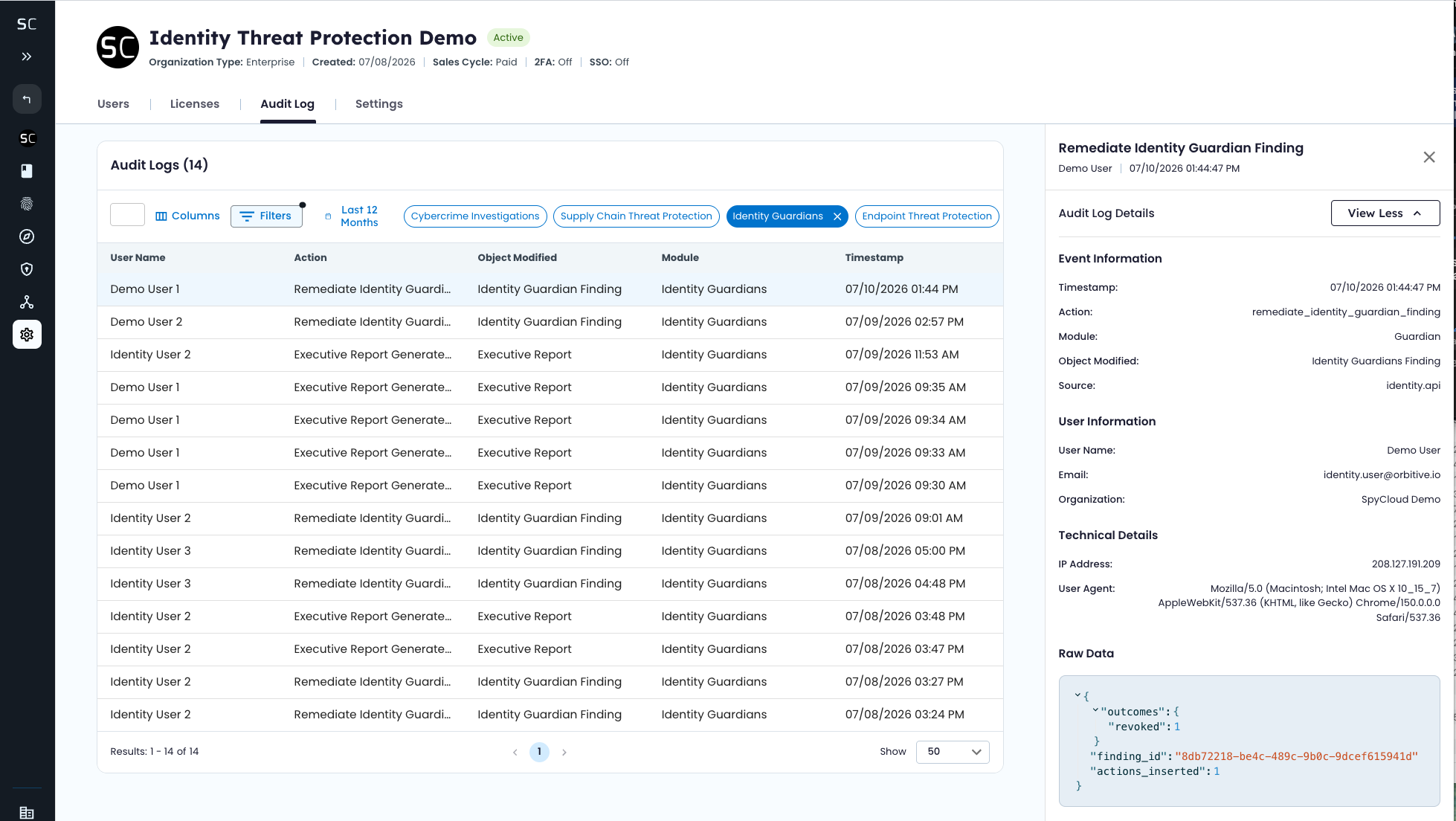Expand the sidebar with the double-chevron icon
The height and width of the screenshot is (821, 1456).
pos(27,57)
